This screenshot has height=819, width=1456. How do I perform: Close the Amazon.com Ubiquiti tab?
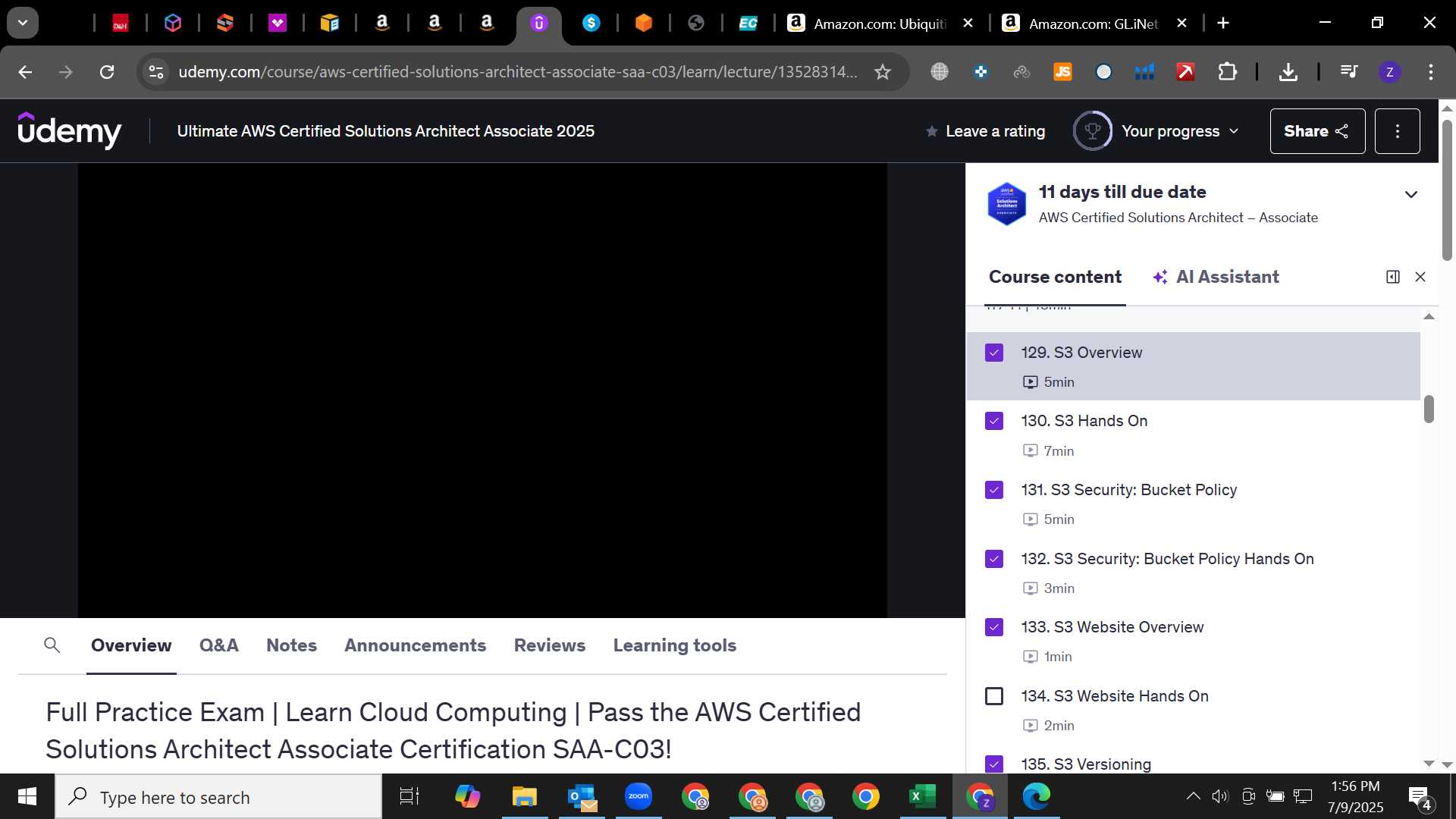[x=968, y=24]
